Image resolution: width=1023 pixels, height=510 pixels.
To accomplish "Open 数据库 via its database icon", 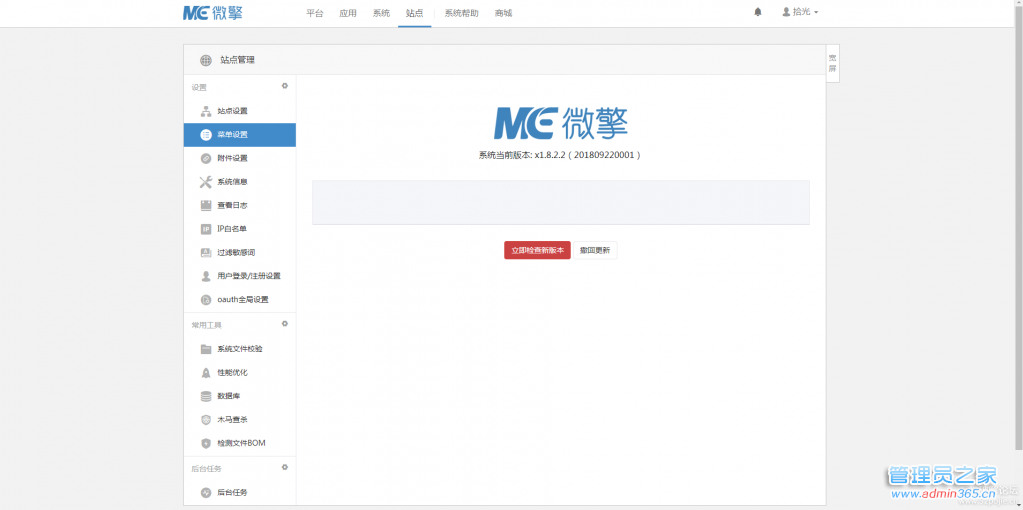I will [x=206, y=396].
